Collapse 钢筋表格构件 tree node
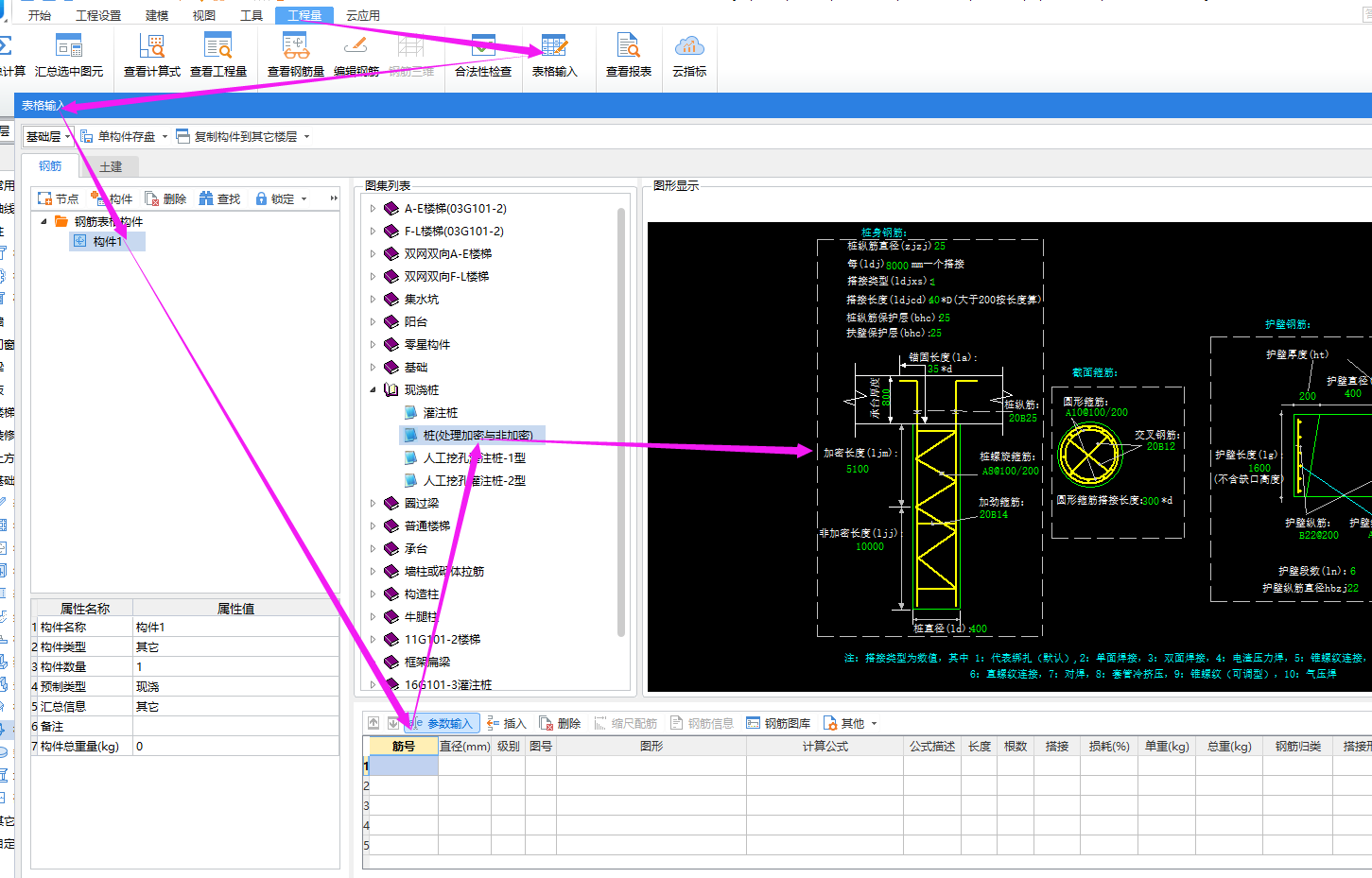Image resolution: width=1372 pixels, height=878 pixels. pos(43,221)
